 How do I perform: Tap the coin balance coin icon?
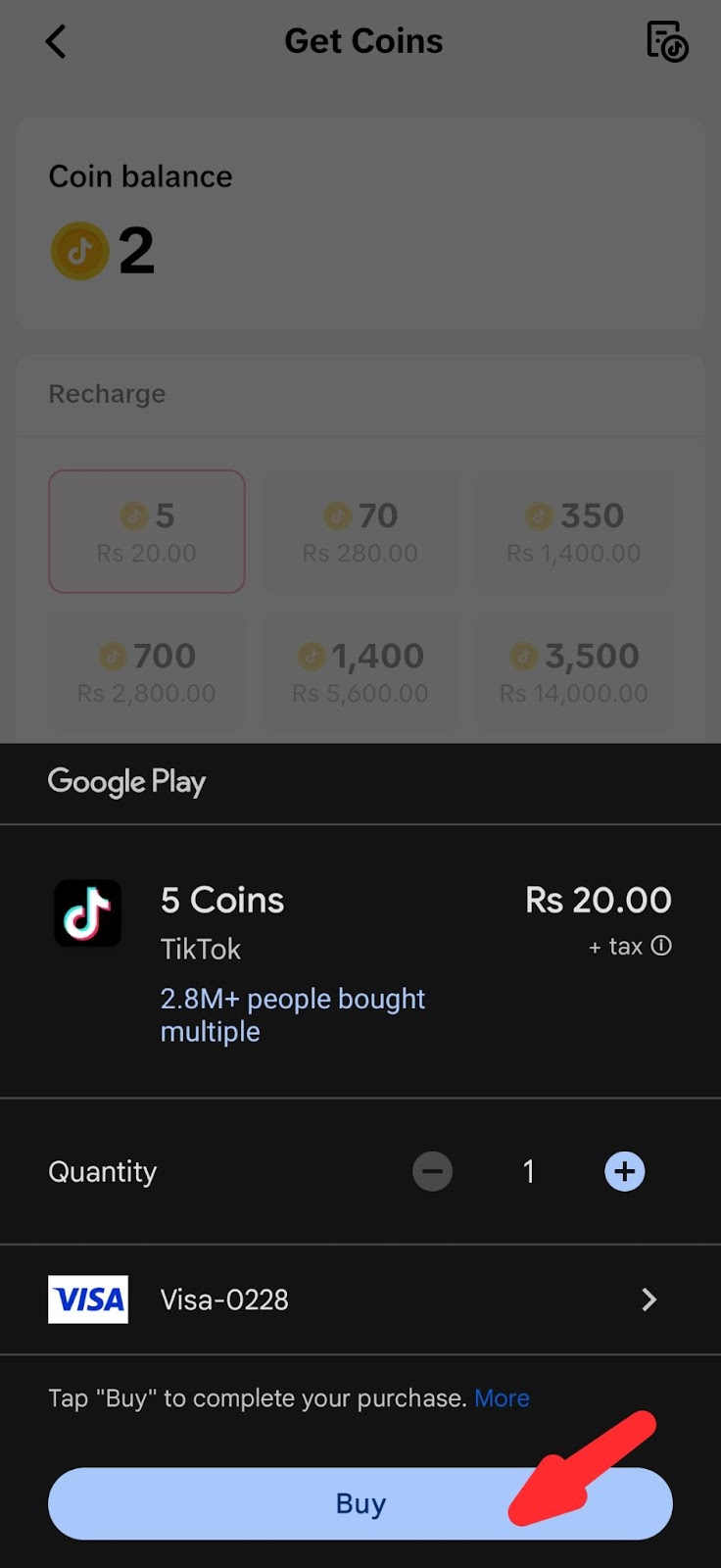coord(79,251)
